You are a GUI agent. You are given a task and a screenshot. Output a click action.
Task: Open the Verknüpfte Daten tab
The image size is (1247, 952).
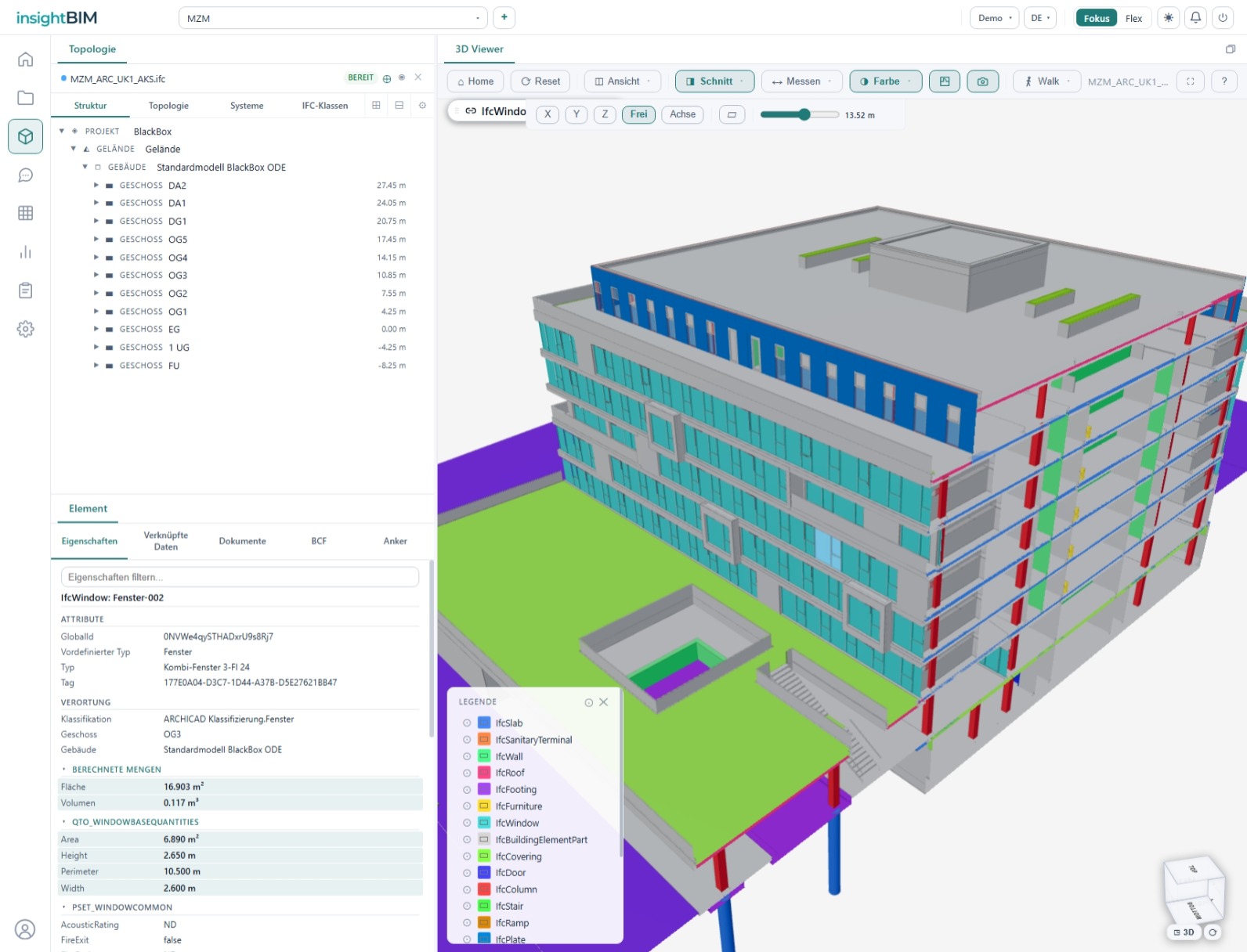pyautogui.click(x=166, y=541)
